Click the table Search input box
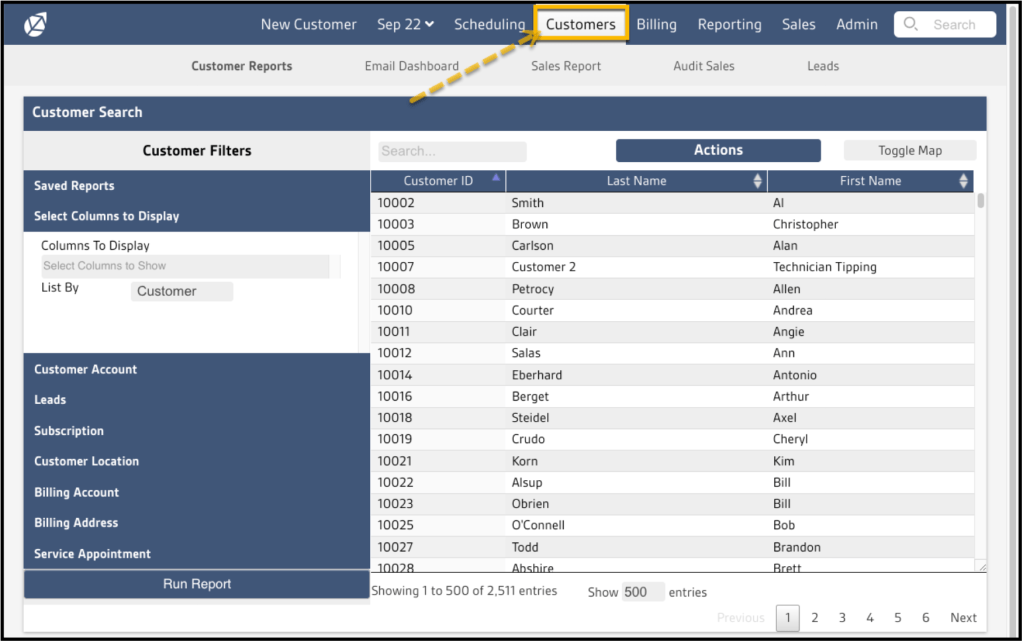This screenshot has height=642, width=1023. (452, 151)
